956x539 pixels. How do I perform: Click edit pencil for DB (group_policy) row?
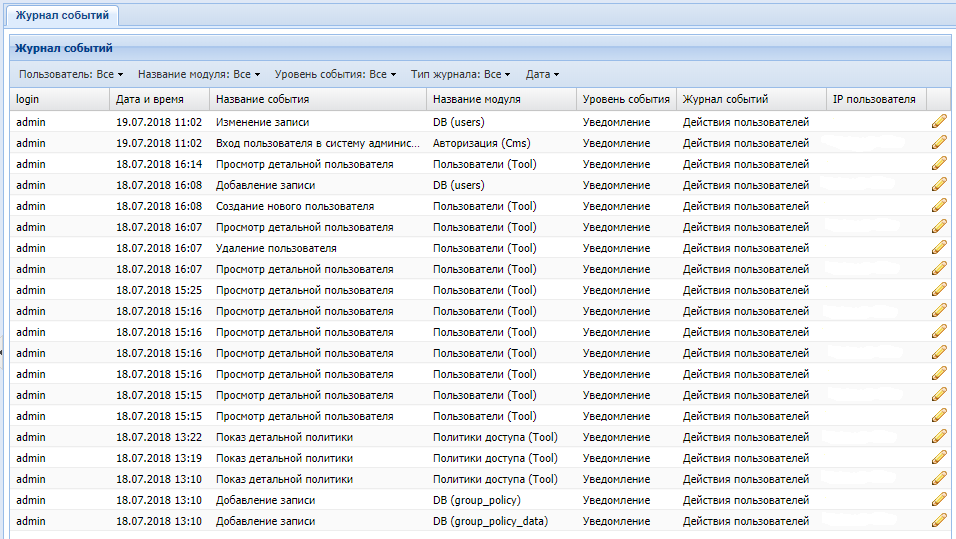(938, 500)
